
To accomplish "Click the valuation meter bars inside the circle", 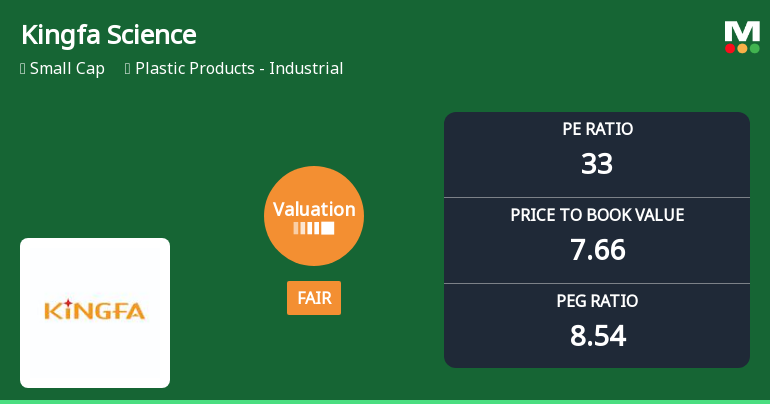I will (x=314, y=228).
